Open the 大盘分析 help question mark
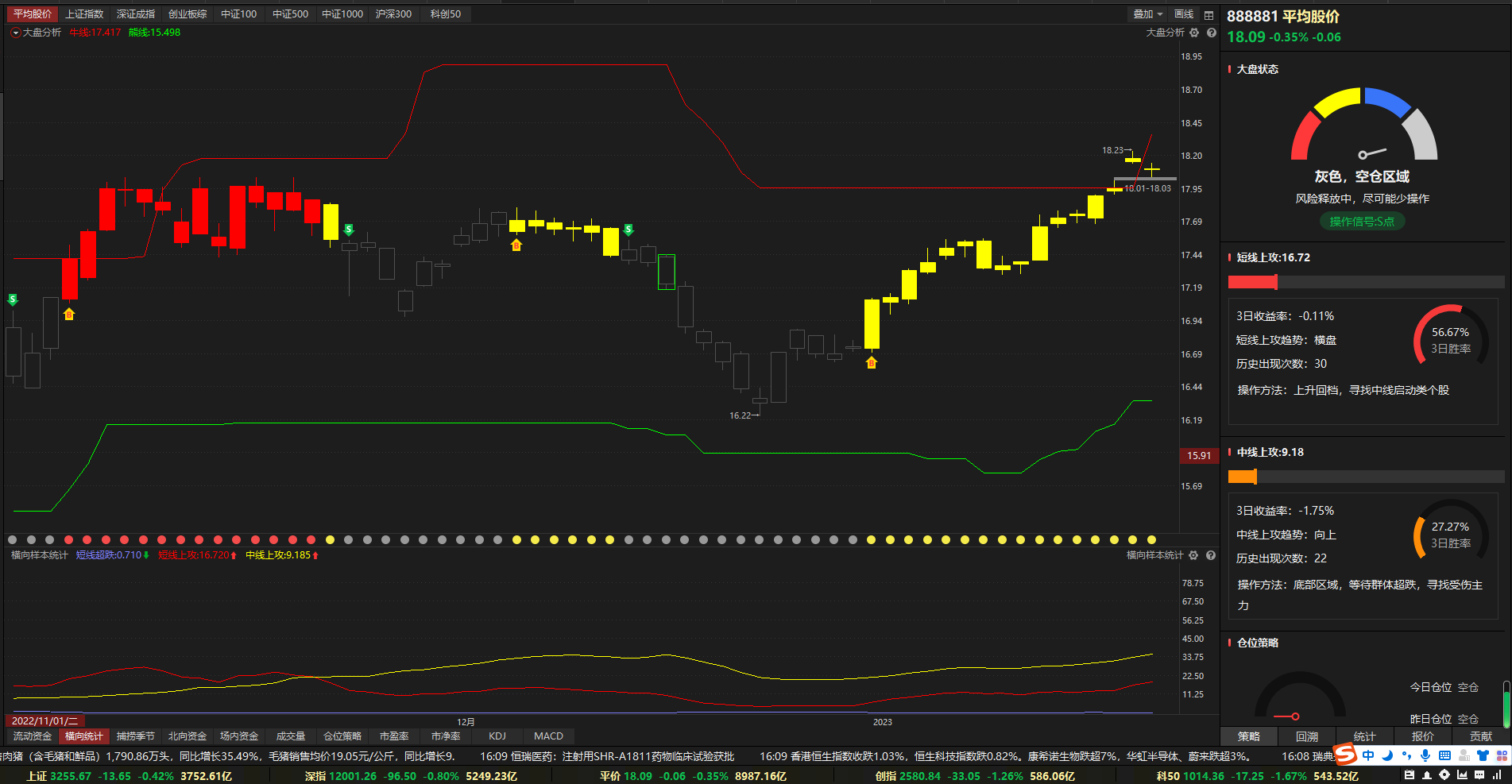 [x=1211, y=33]
